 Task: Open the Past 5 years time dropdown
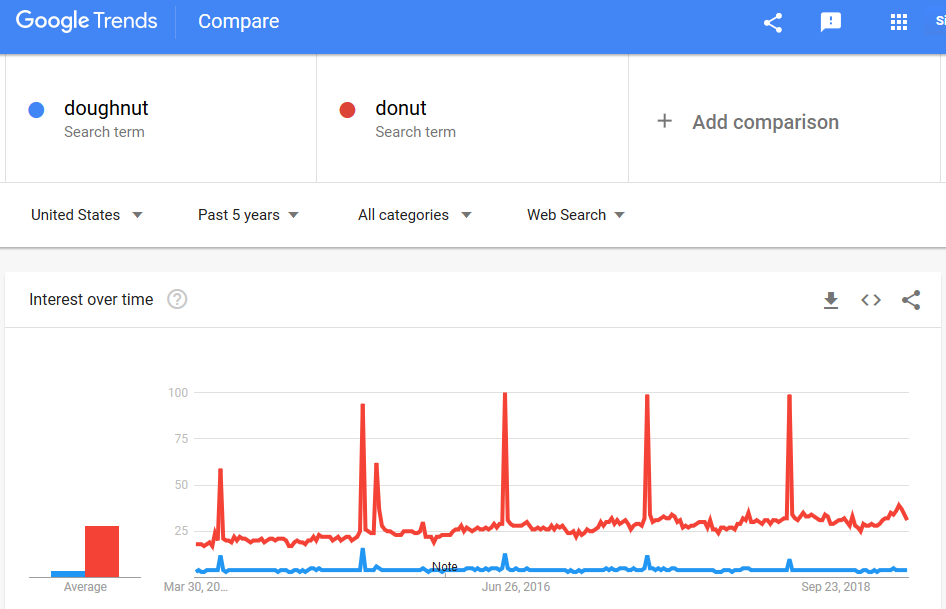pyautogui.click(x=248, y=215)
